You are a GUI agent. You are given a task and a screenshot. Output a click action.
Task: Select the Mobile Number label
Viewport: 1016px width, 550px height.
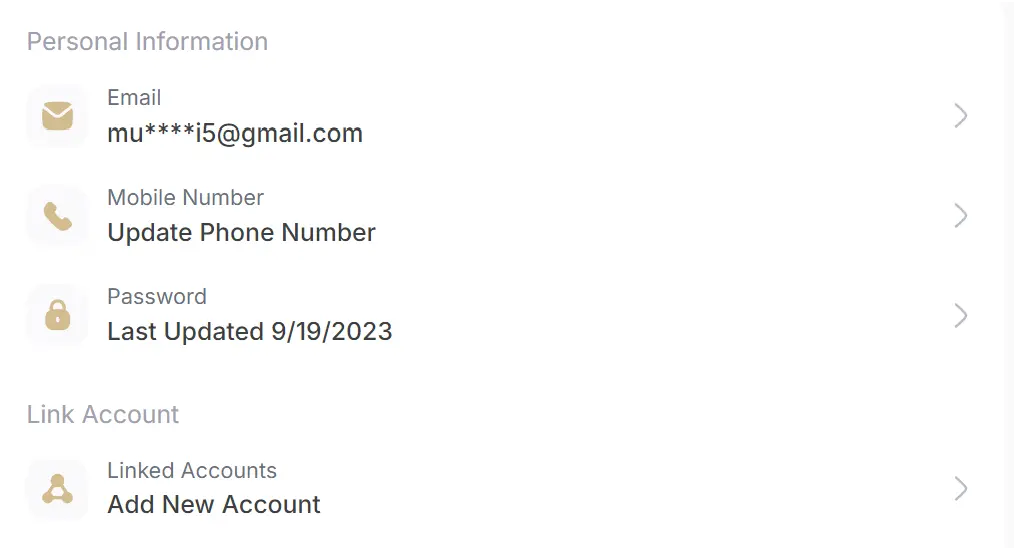[x=185, y=198]
